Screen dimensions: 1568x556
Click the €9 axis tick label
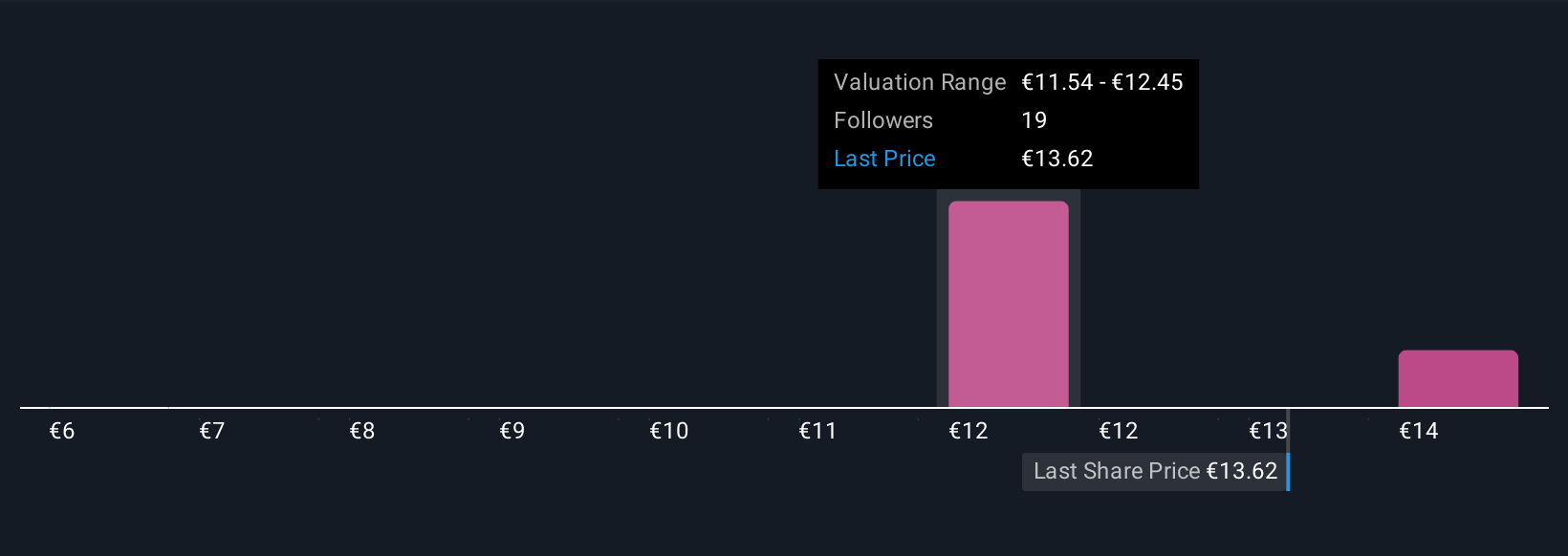512,431
